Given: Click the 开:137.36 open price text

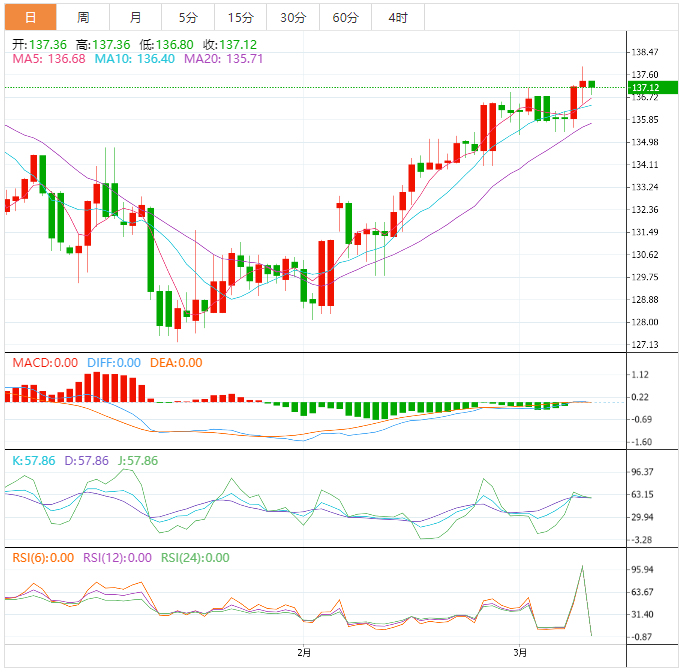Looking at the screenshot, I should (39, 45).
